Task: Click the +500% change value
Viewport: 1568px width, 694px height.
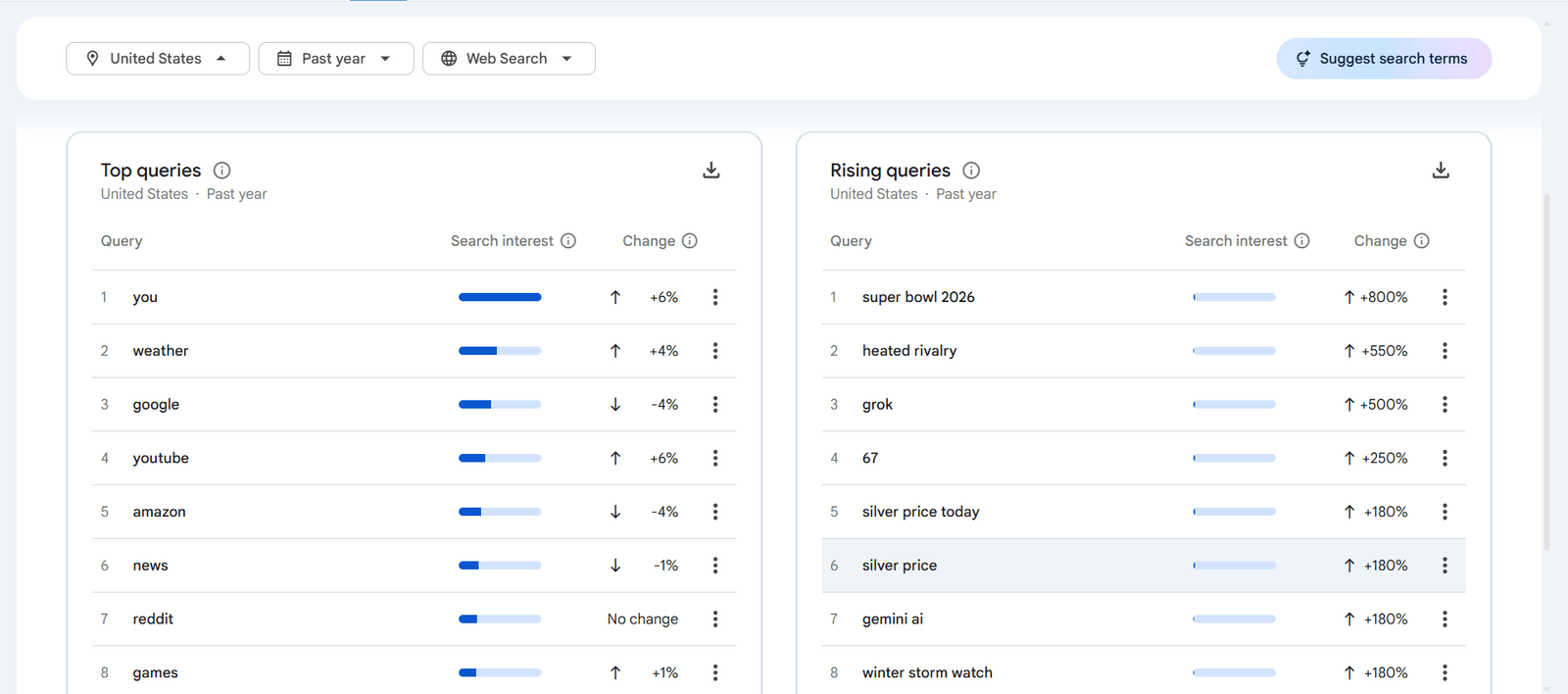Action: (x=1384, y=405)
